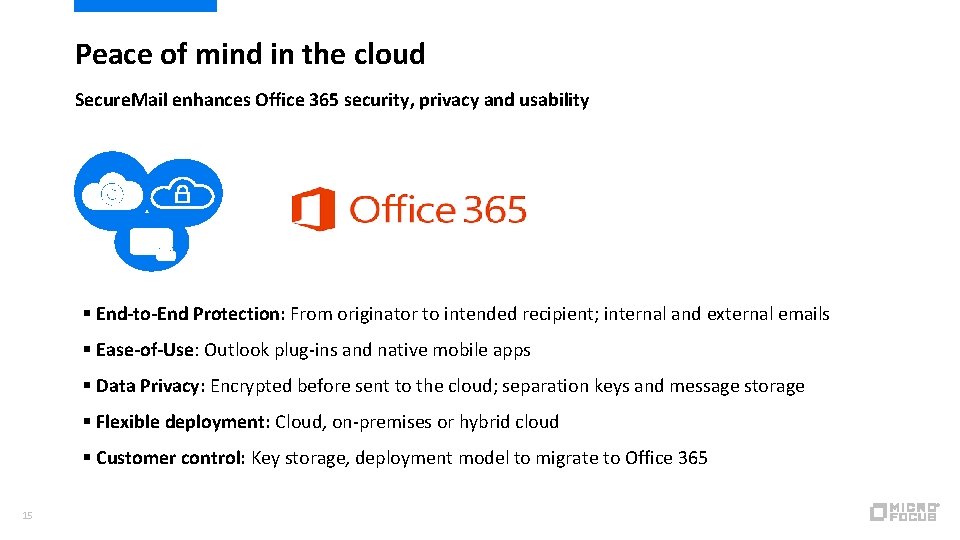960x540 pixels.
Task: Select the "Peace of mind in the cloud" title
Action: point(250,54)
